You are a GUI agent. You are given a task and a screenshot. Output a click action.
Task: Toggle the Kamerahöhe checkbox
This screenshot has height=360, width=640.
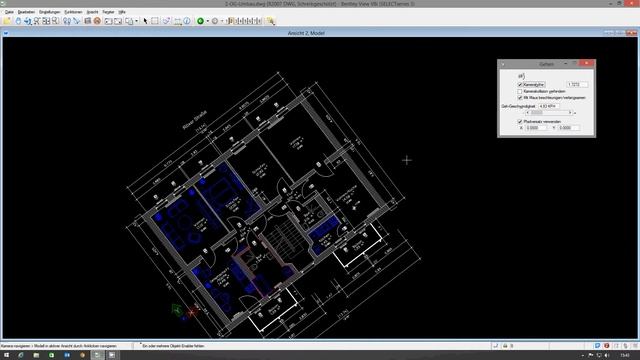pos(520,84)
